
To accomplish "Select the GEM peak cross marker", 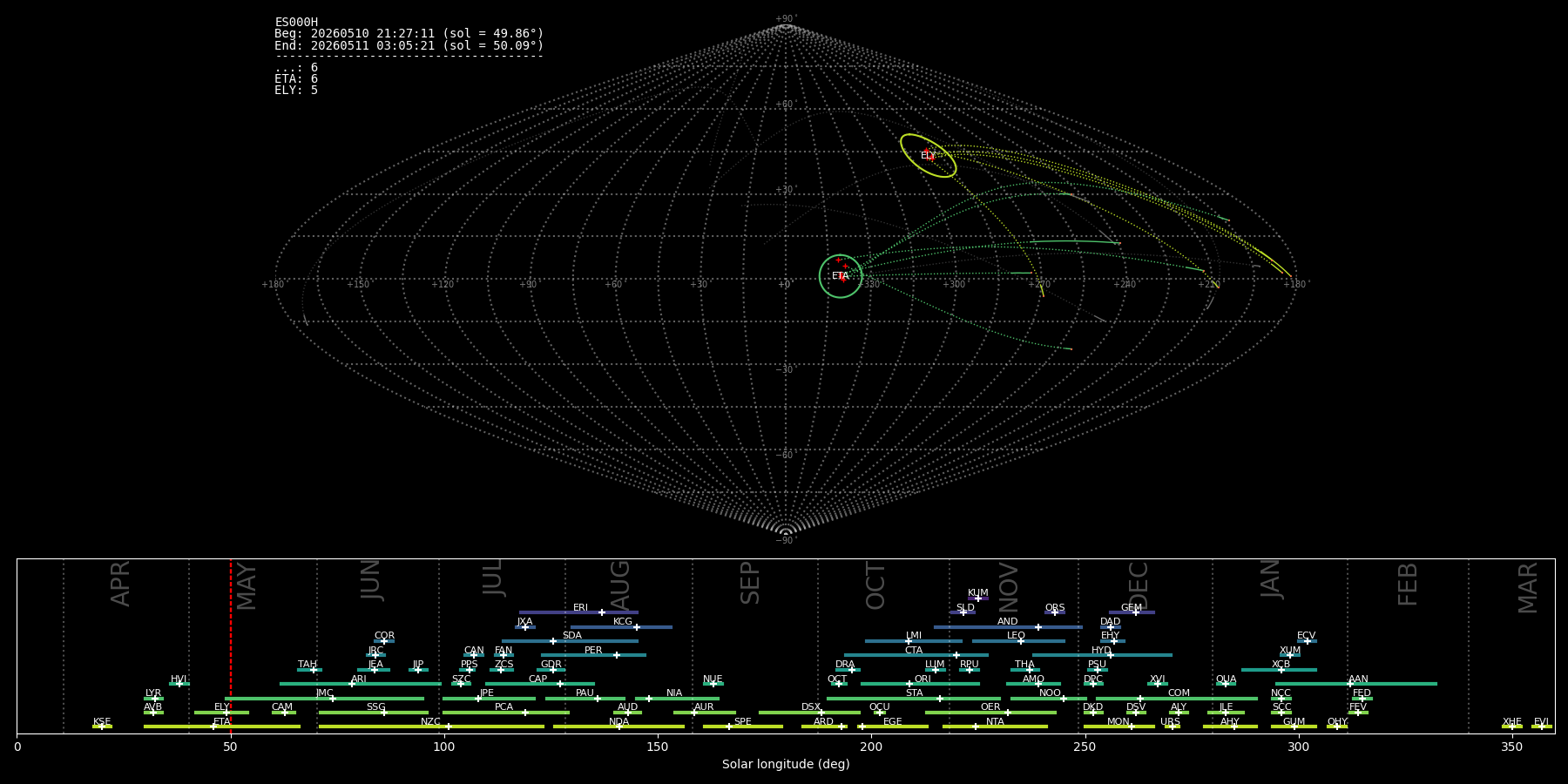I will click(1136, 612).
